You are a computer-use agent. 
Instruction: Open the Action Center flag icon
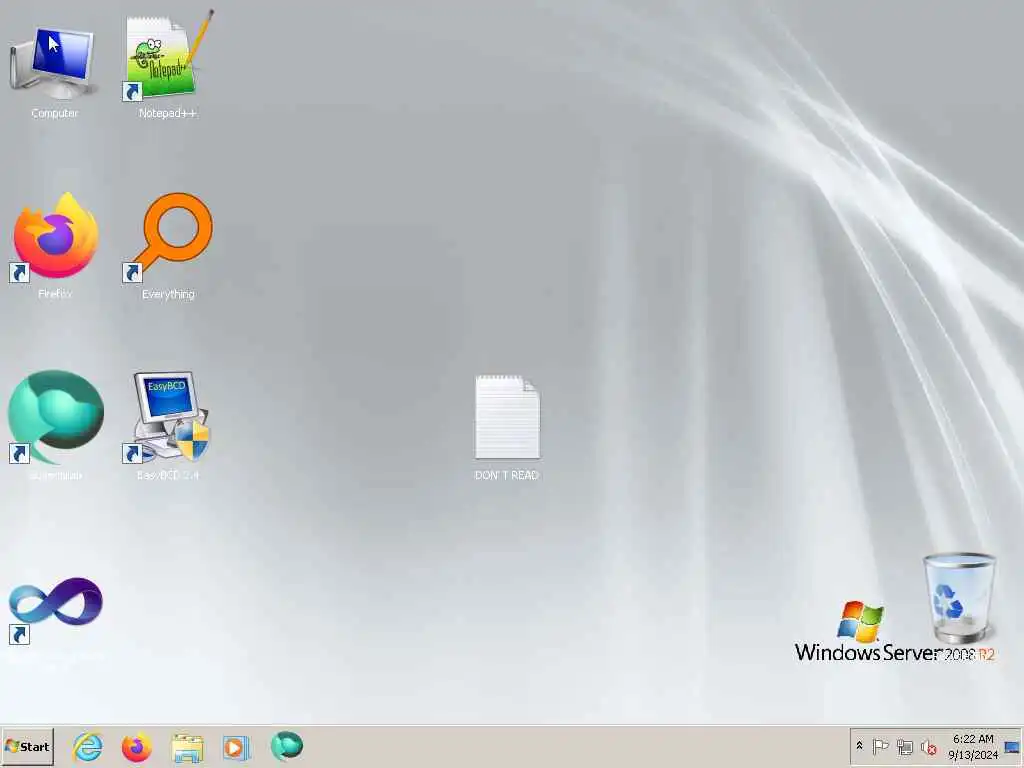click(880, 746)
